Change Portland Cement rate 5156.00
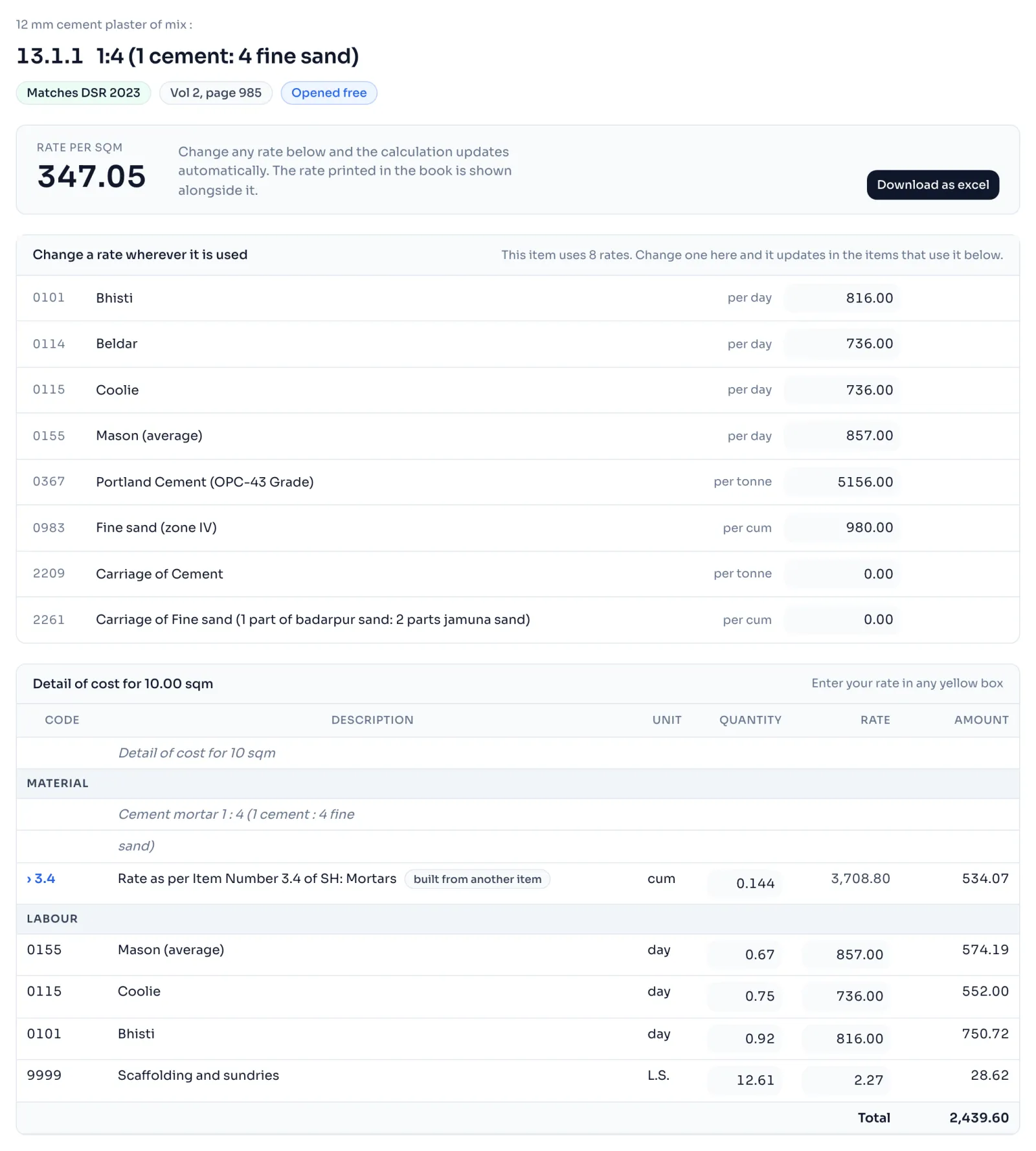The height and width of the screenshot is (1151, 1036). 842,482
